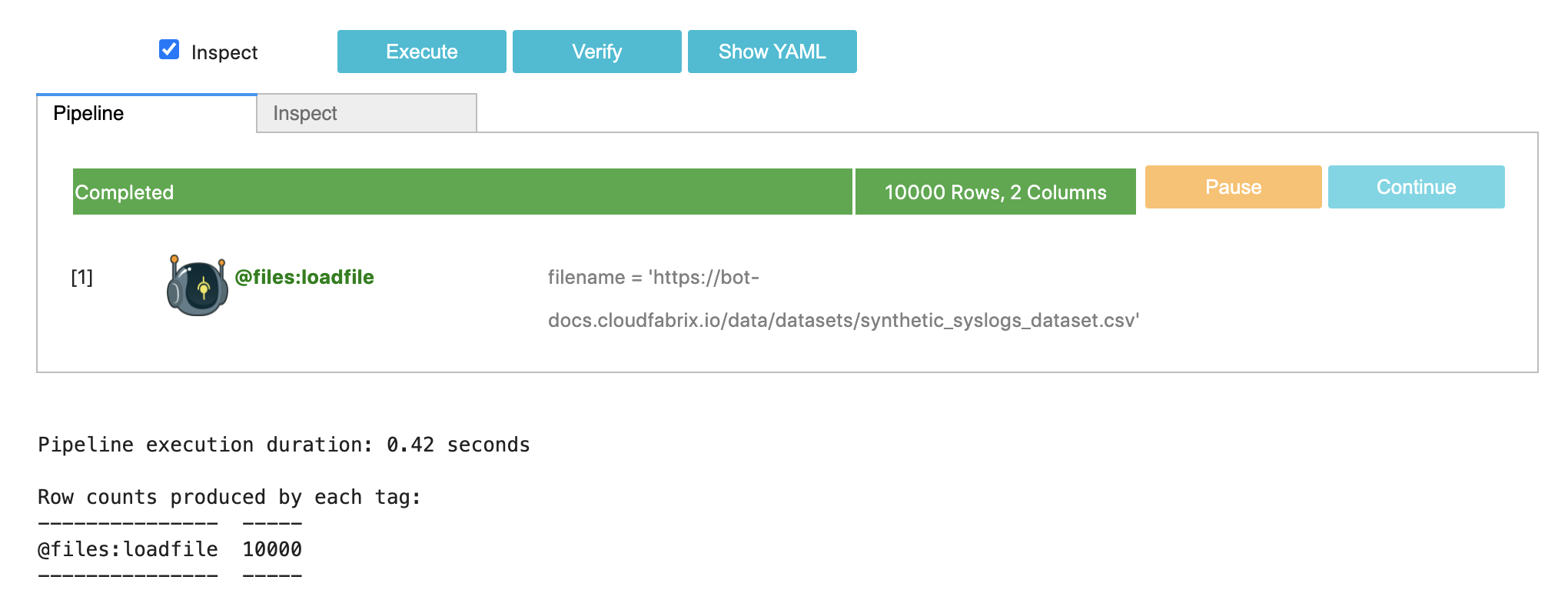This screenshot has width=1568, height=600.
Task: Click the pipeline execution duration line
Action: point(284,445)
